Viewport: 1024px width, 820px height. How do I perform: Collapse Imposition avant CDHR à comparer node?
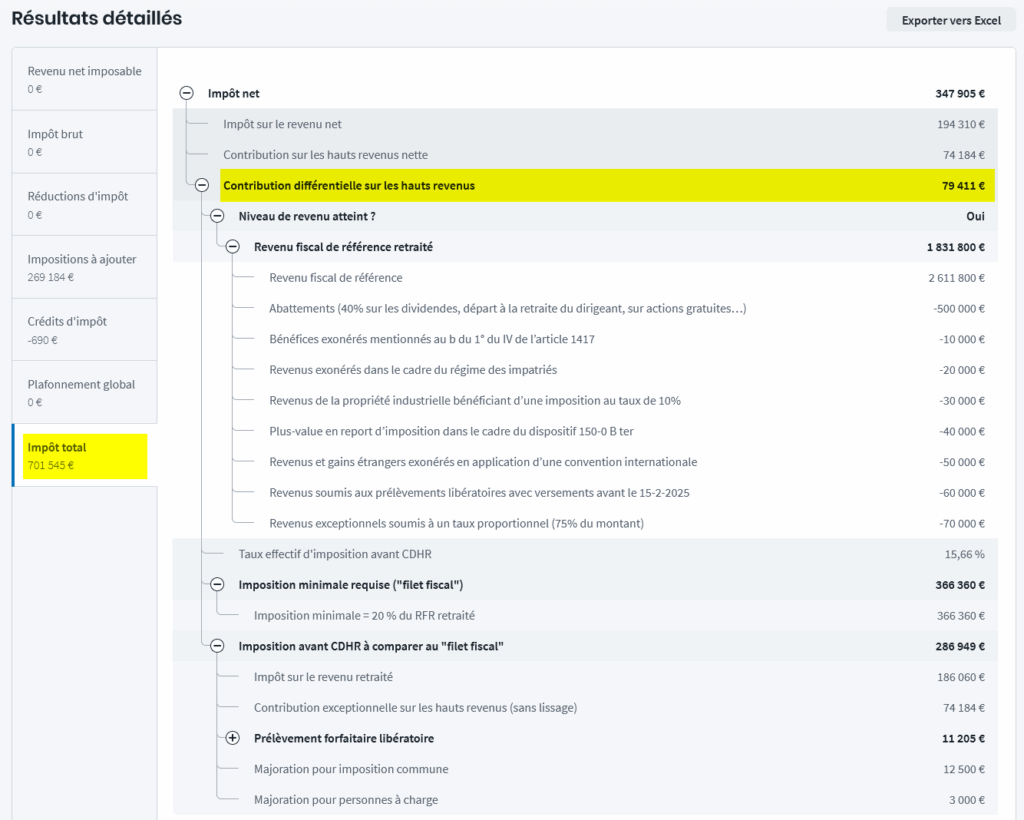217,646
